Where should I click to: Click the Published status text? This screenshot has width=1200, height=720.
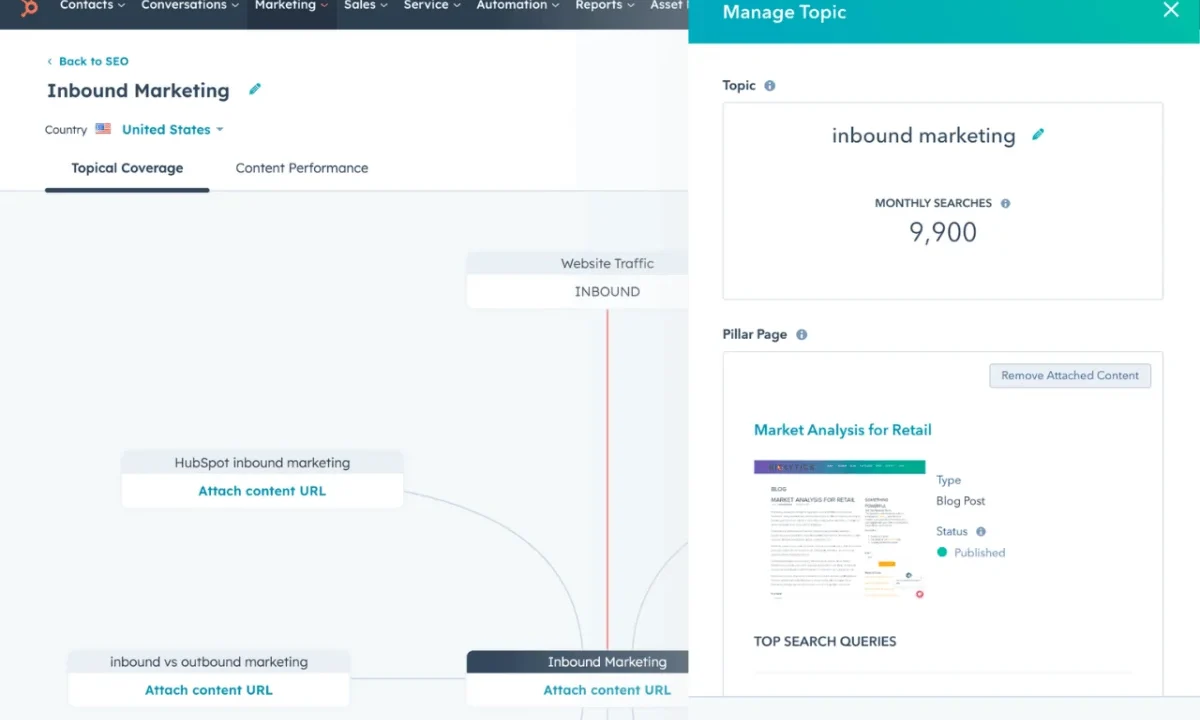pos(979,553)
